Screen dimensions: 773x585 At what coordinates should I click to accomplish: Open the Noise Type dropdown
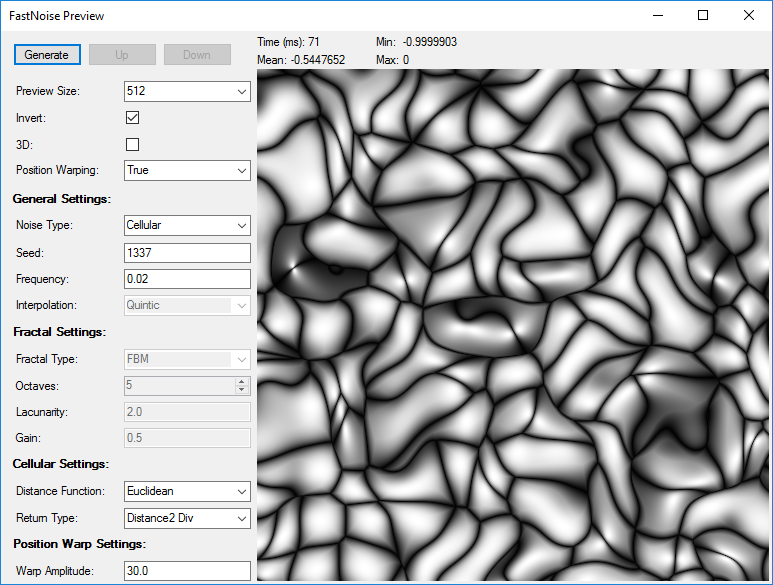(187, 225)
